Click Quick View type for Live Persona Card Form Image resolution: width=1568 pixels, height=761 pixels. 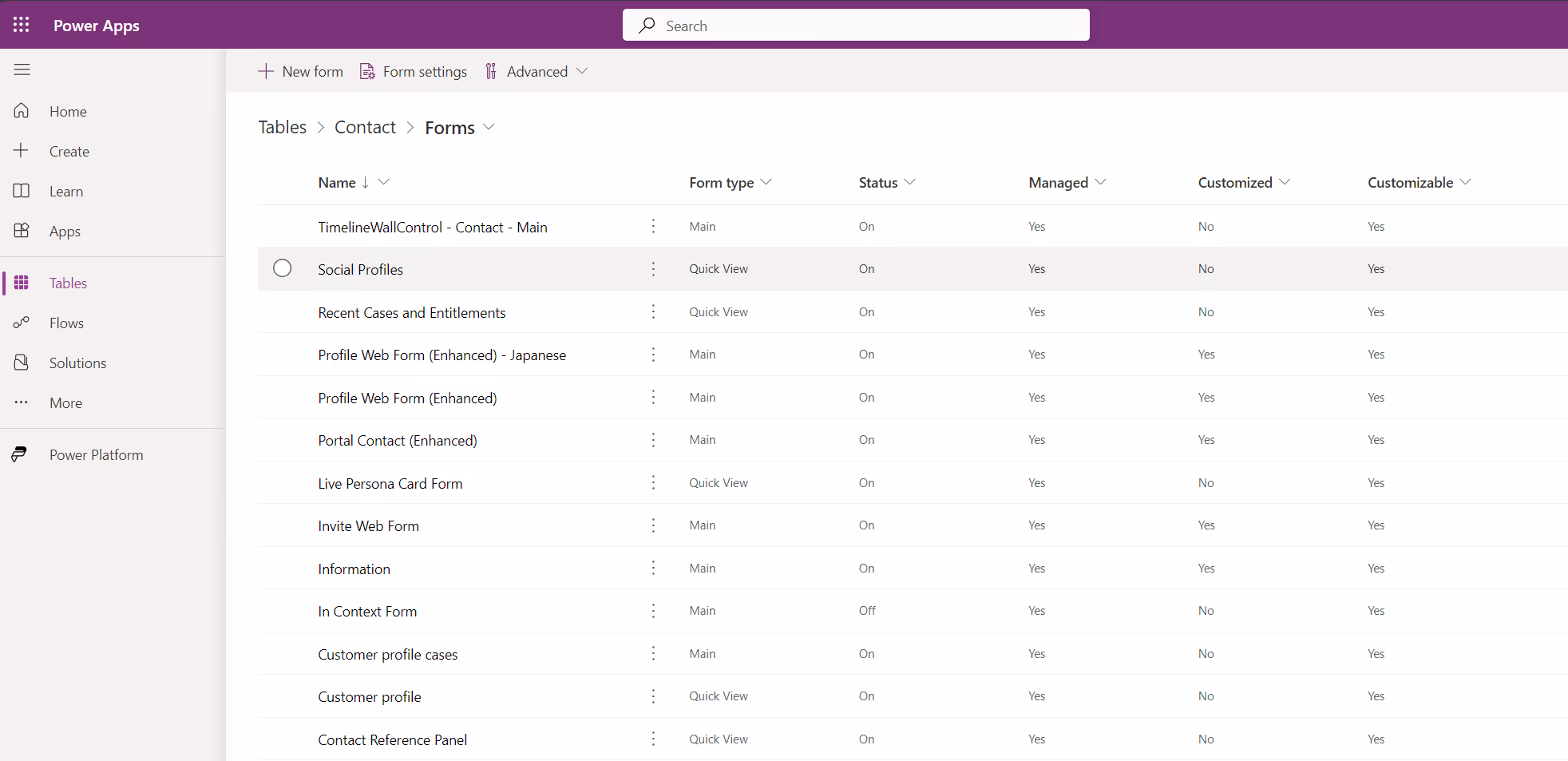719,483
